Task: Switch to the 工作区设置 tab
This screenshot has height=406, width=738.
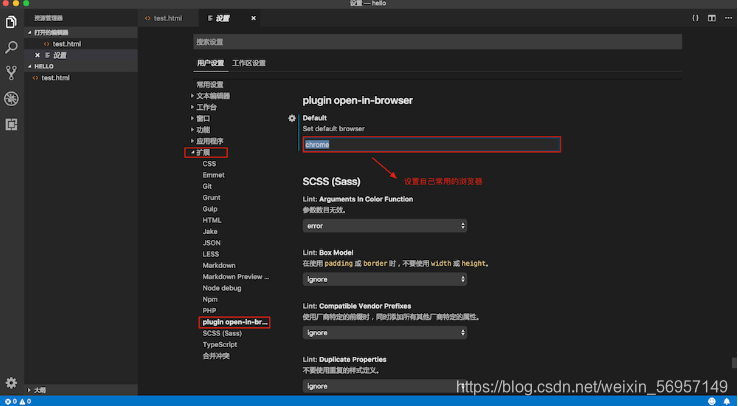Action: click(x=249, y=63)
